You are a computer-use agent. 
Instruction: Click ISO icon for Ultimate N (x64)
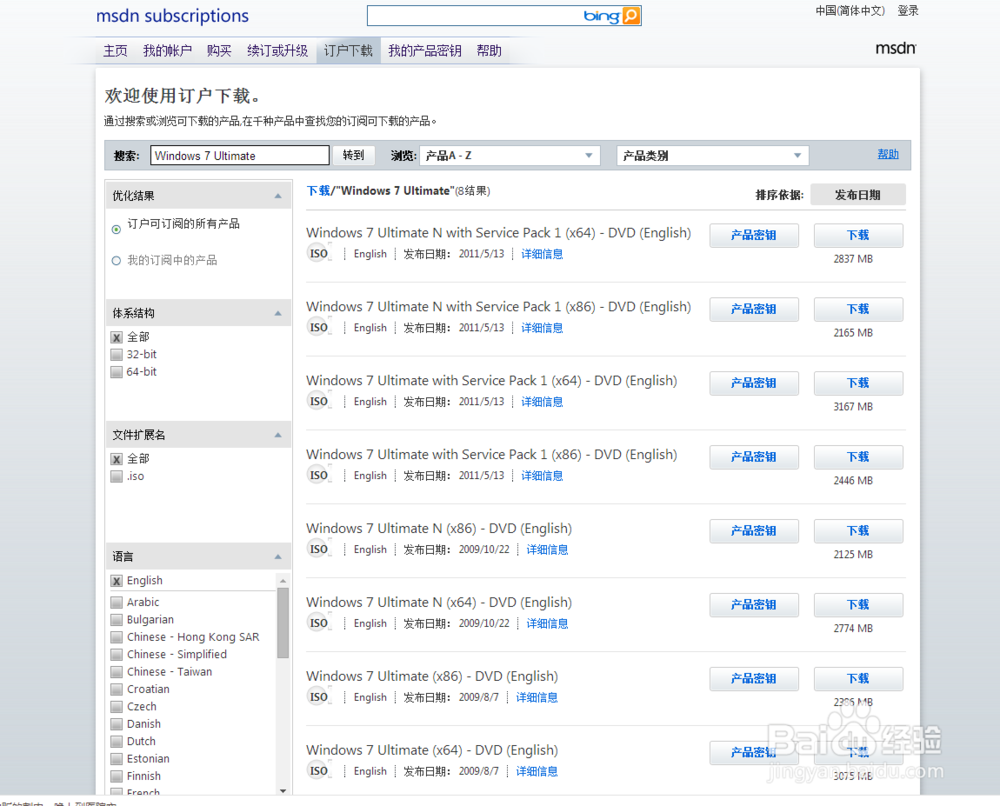click(x=319, y=623)
